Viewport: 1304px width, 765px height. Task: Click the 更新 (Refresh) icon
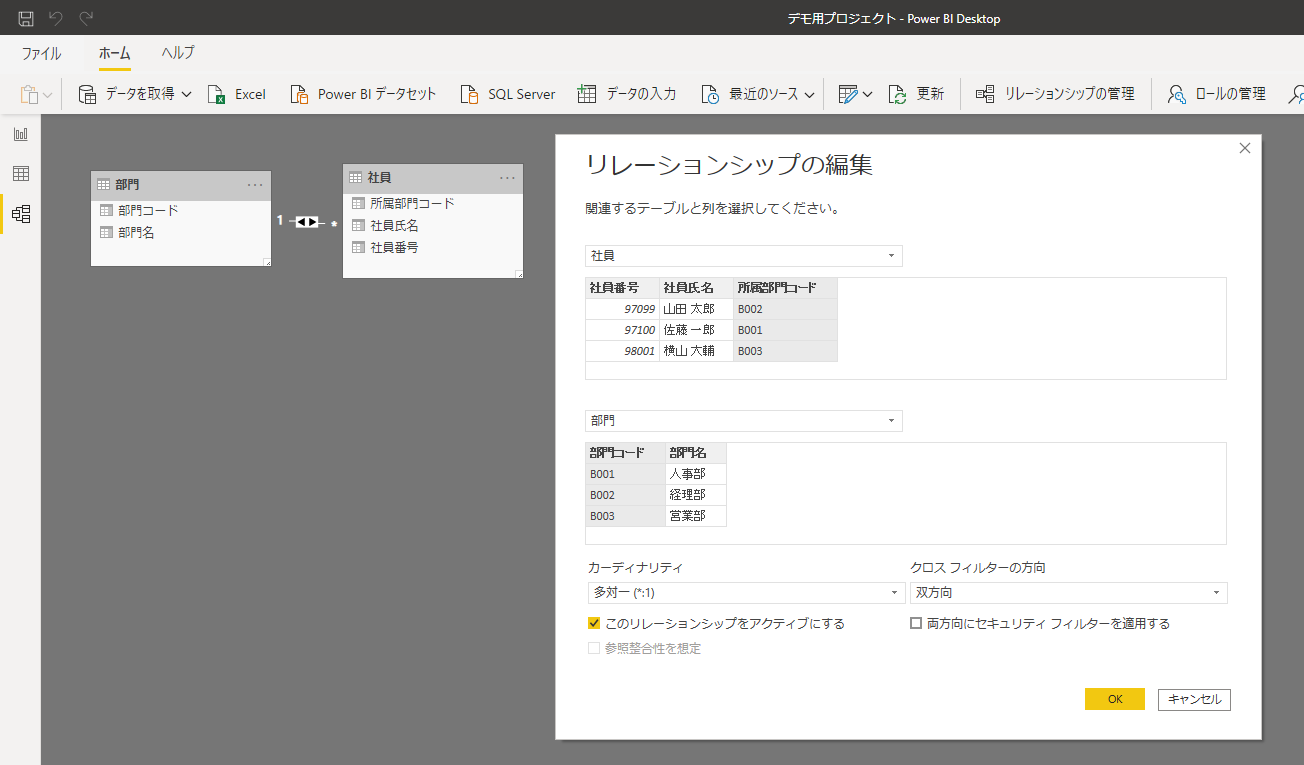tap(897, 94)
